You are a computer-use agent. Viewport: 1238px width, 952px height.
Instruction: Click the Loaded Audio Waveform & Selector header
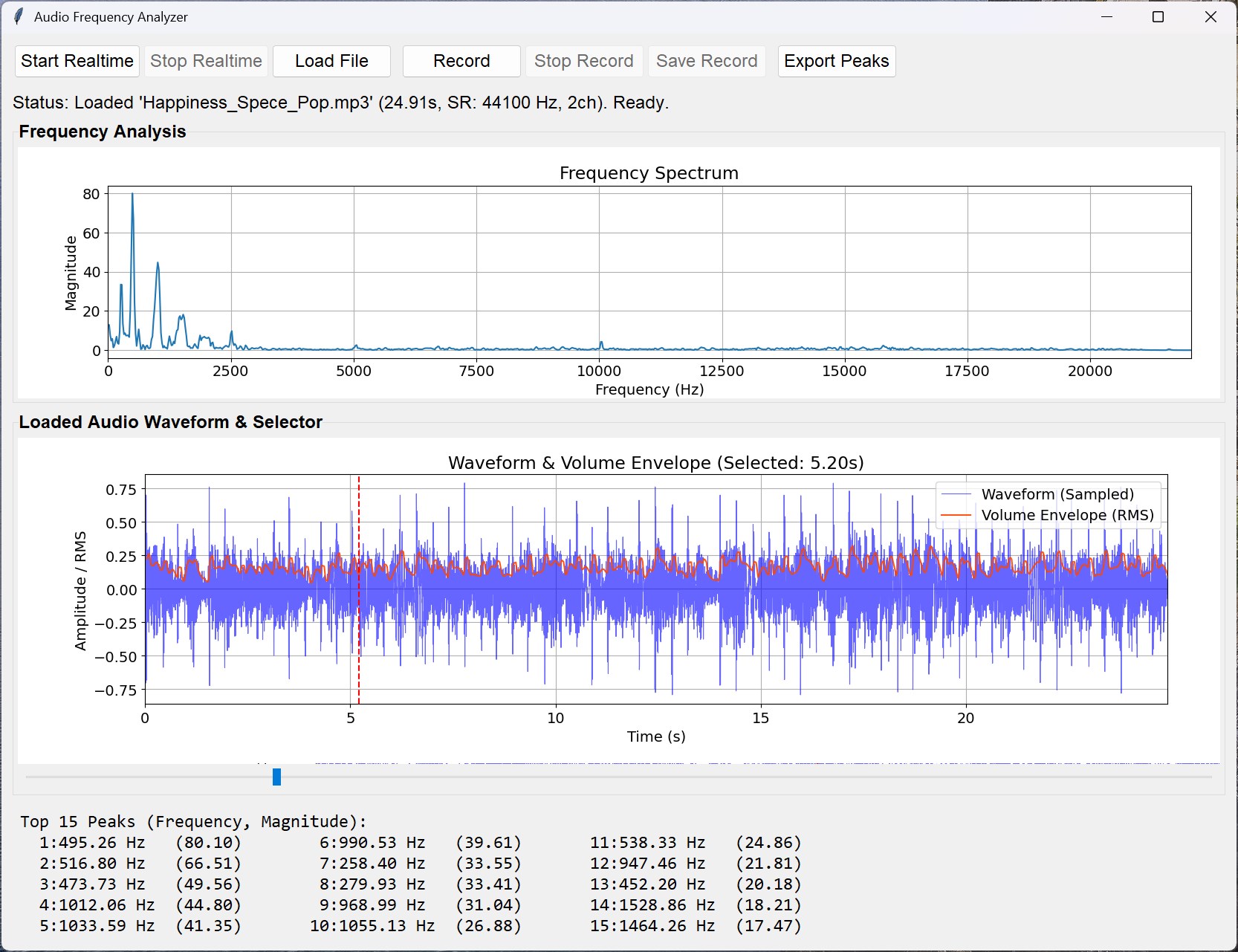172,421
